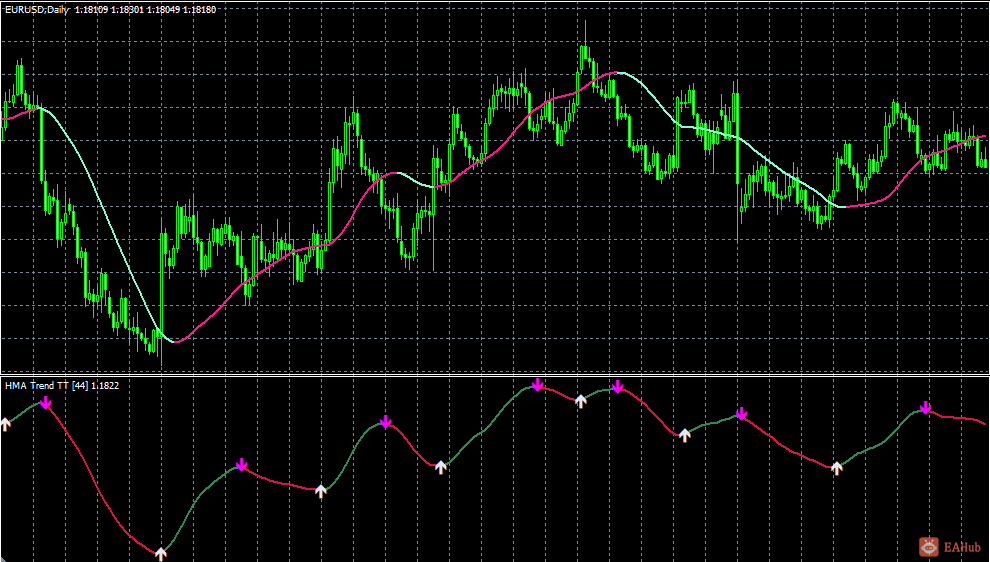Select the third white up arrow from the left
This screenshot has height=562, width=990.
(x=321, y=491)
